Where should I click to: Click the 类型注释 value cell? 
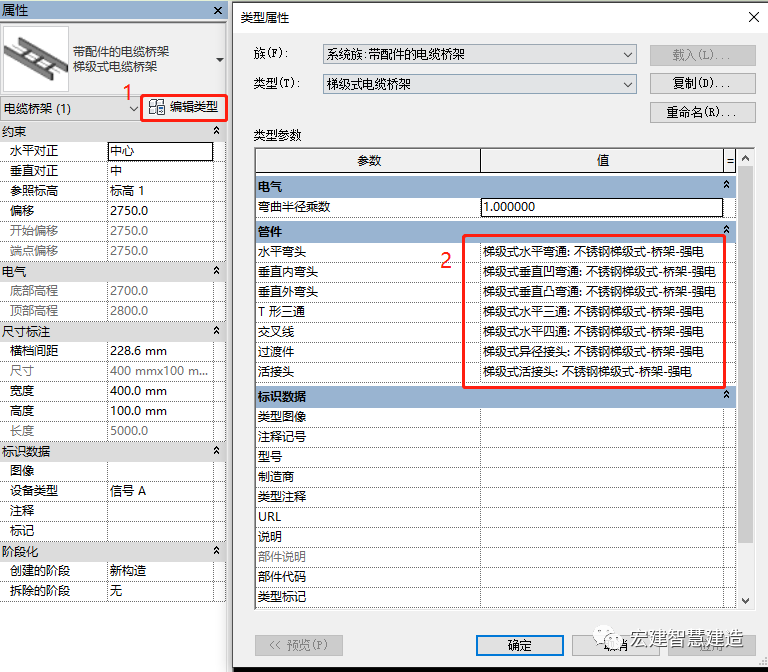[x=602, y=497]
